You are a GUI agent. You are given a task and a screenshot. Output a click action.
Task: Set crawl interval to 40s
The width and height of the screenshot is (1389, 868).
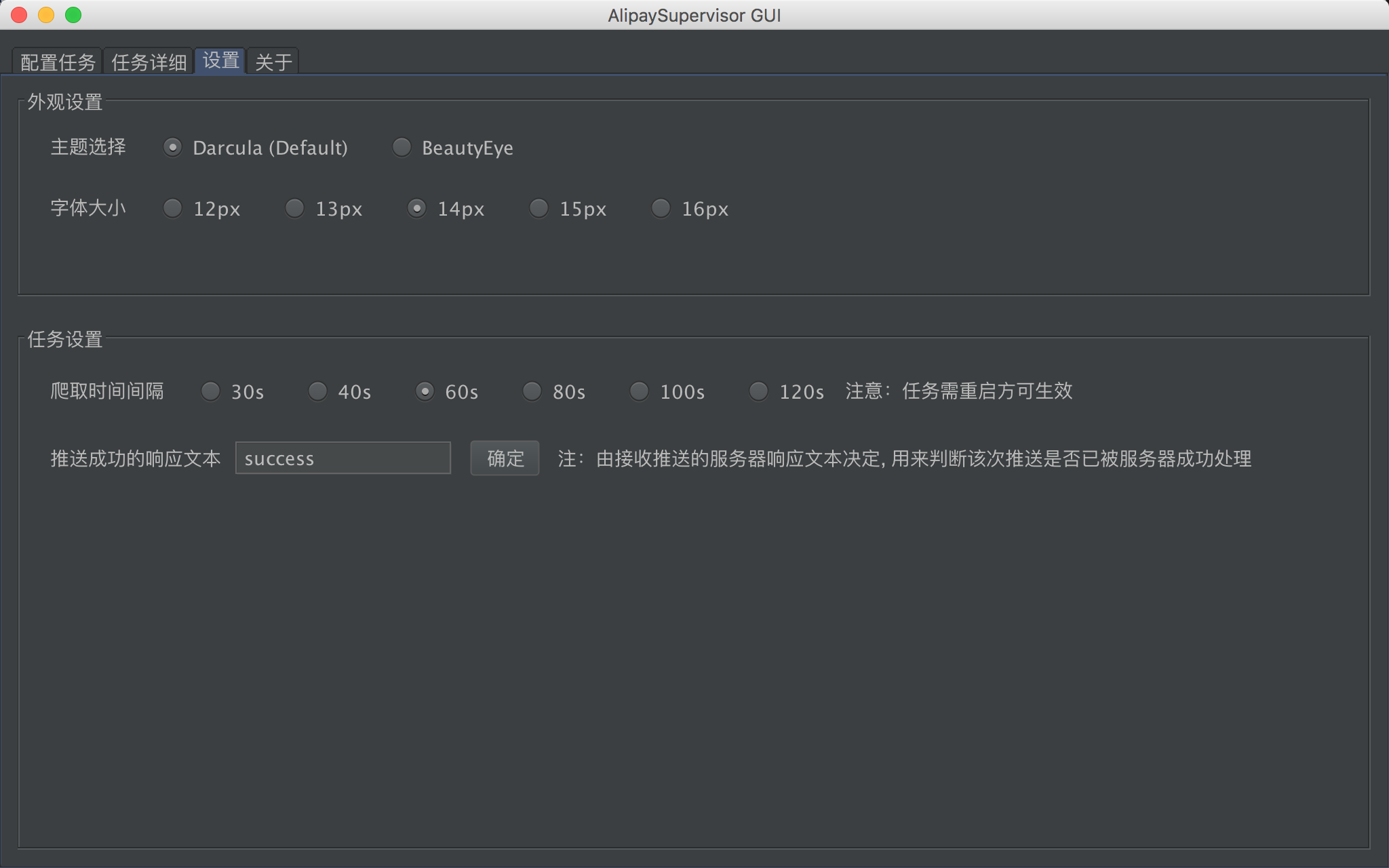(317, 391)
